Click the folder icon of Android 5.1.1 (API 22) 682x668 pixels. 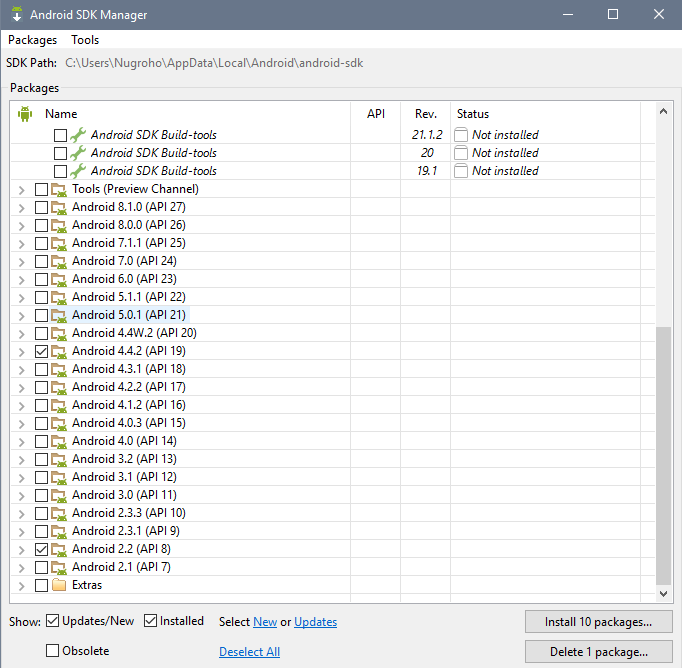click(x=59, y=297)
